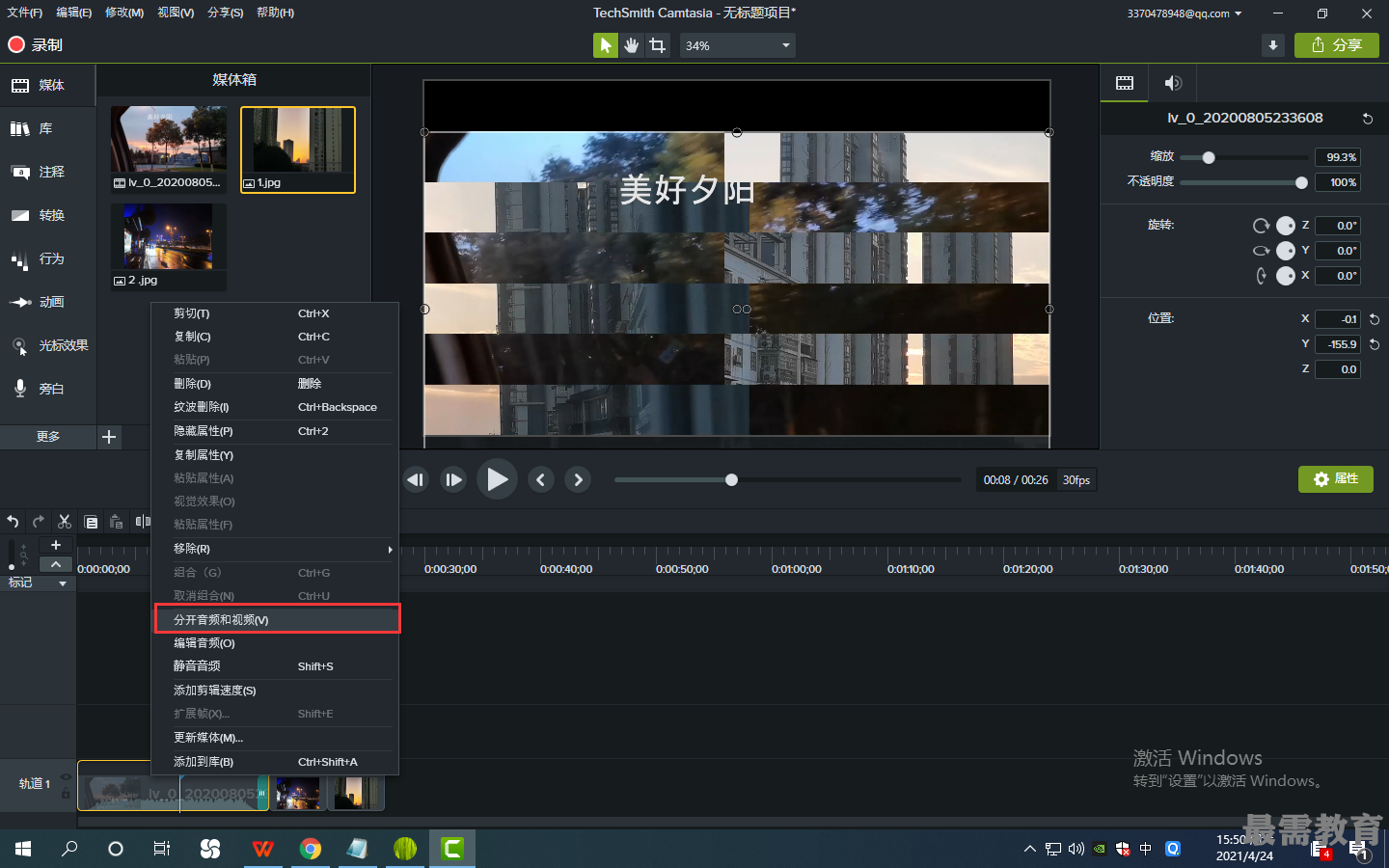Open the 文件 file menu
Image resolution: width=1389 pixels, height=868 pixels.
point(25,13)
